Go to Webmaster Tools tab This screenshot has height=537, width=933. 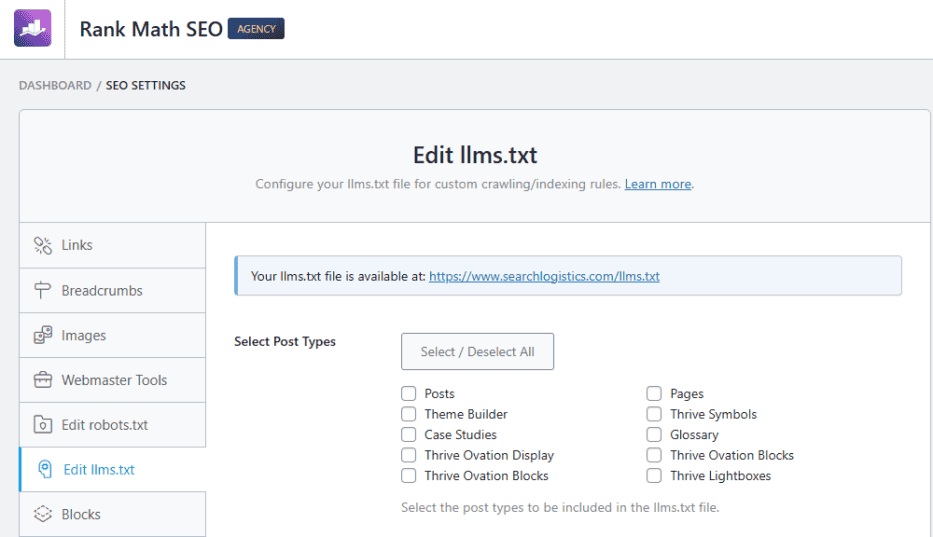(112, 380)
